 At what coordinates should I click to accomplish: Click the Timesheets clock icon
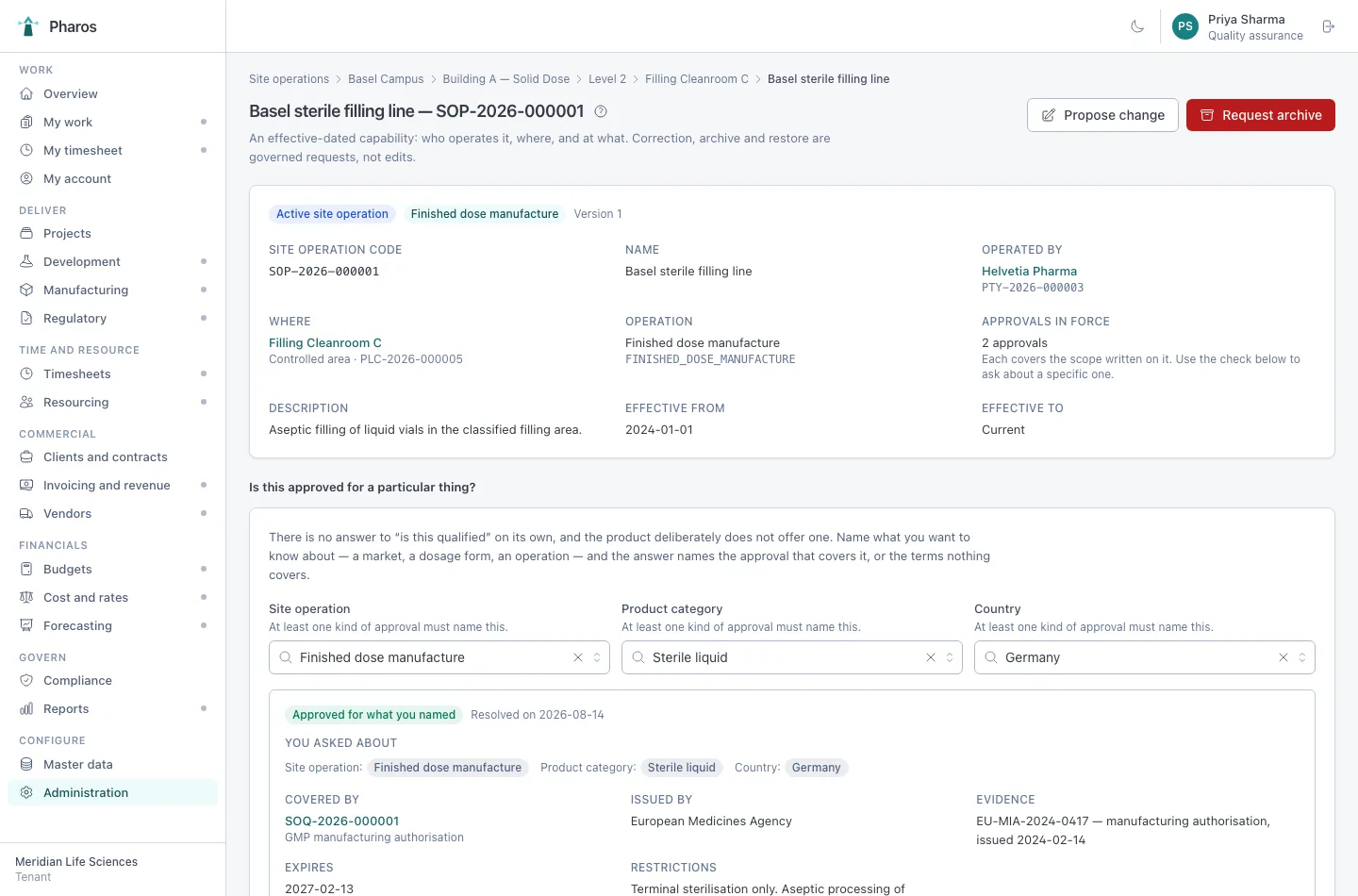coord(26,374)
